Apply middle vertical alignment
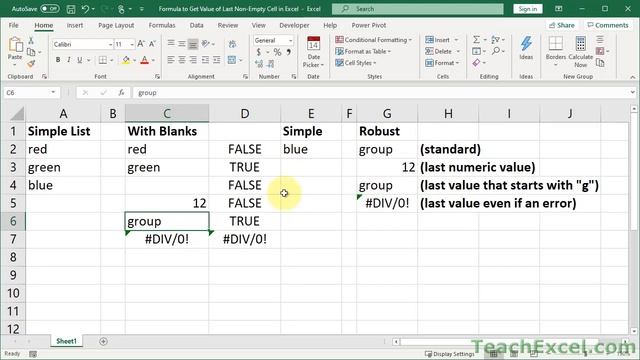This screenshot has height=360, width=640. click(182, 43)
